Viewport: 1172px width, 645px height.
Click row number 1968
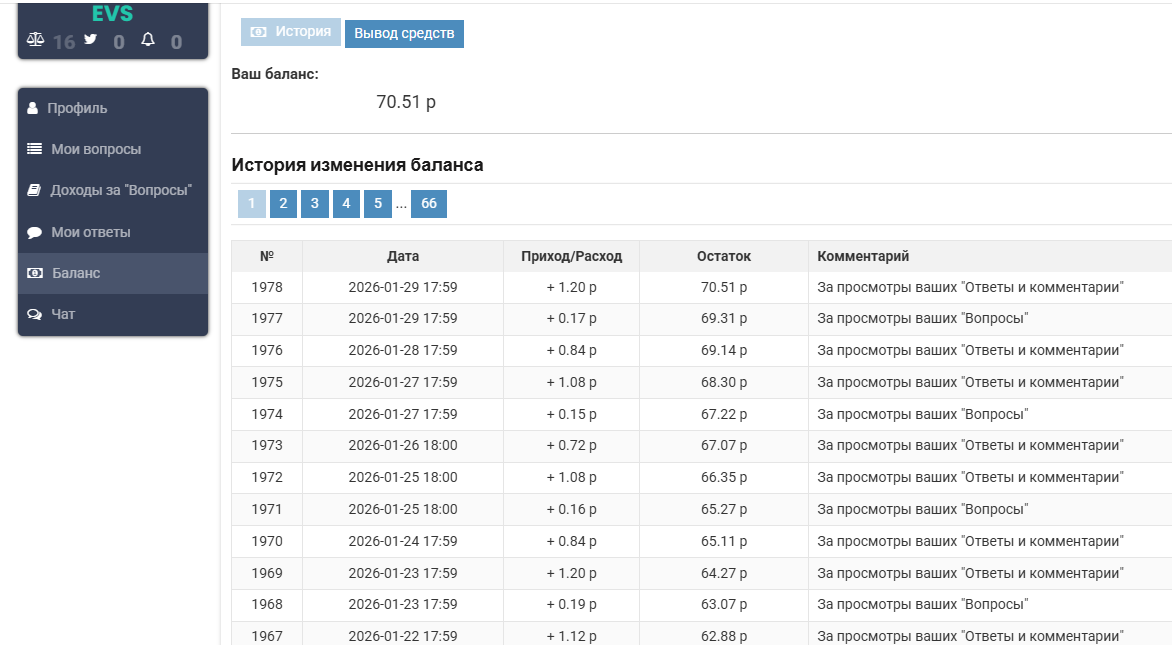pyautogui.click(x=267, y=605)
